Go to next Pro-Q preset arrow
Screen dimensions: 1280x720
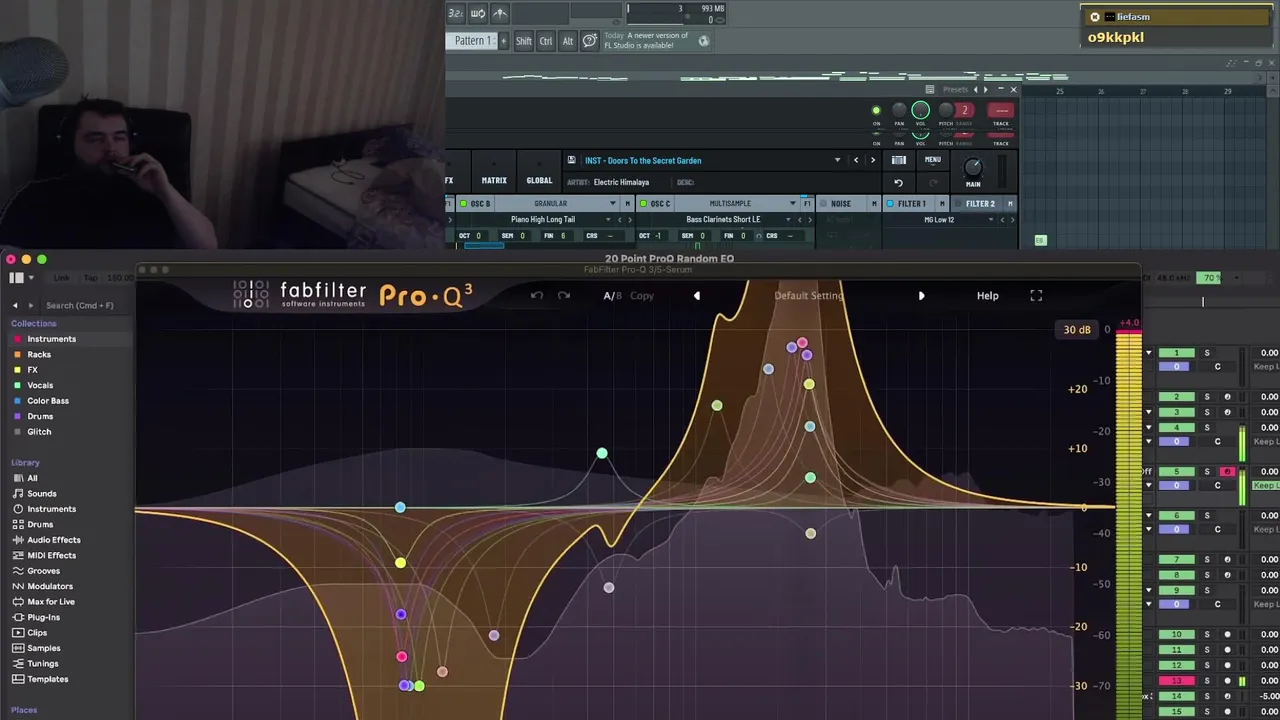click(x=921, y=296)
